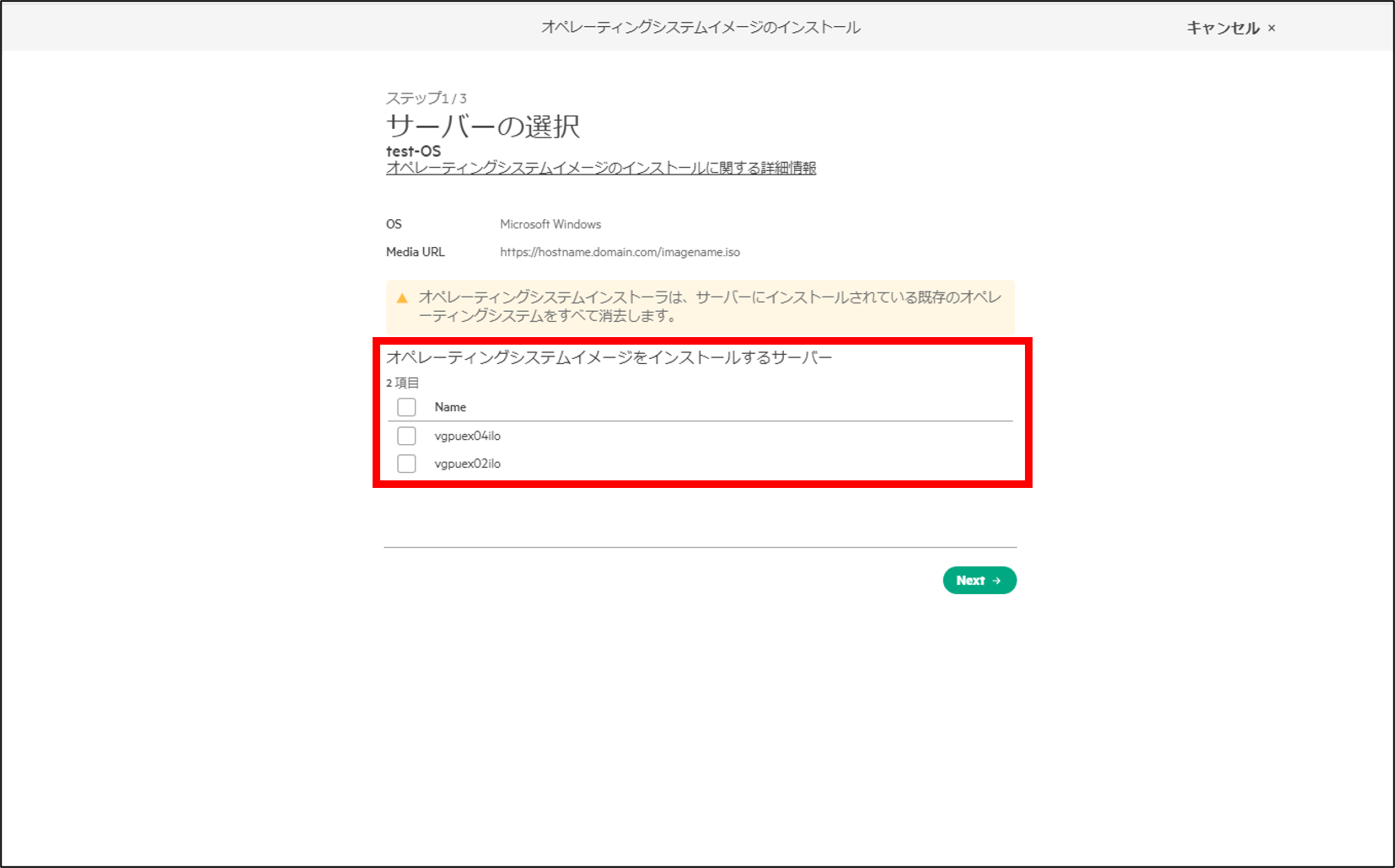Click the Media URL label
The height and width of the screenshot is (868, 1395).
pyautogui.click(x=416, y=252)
